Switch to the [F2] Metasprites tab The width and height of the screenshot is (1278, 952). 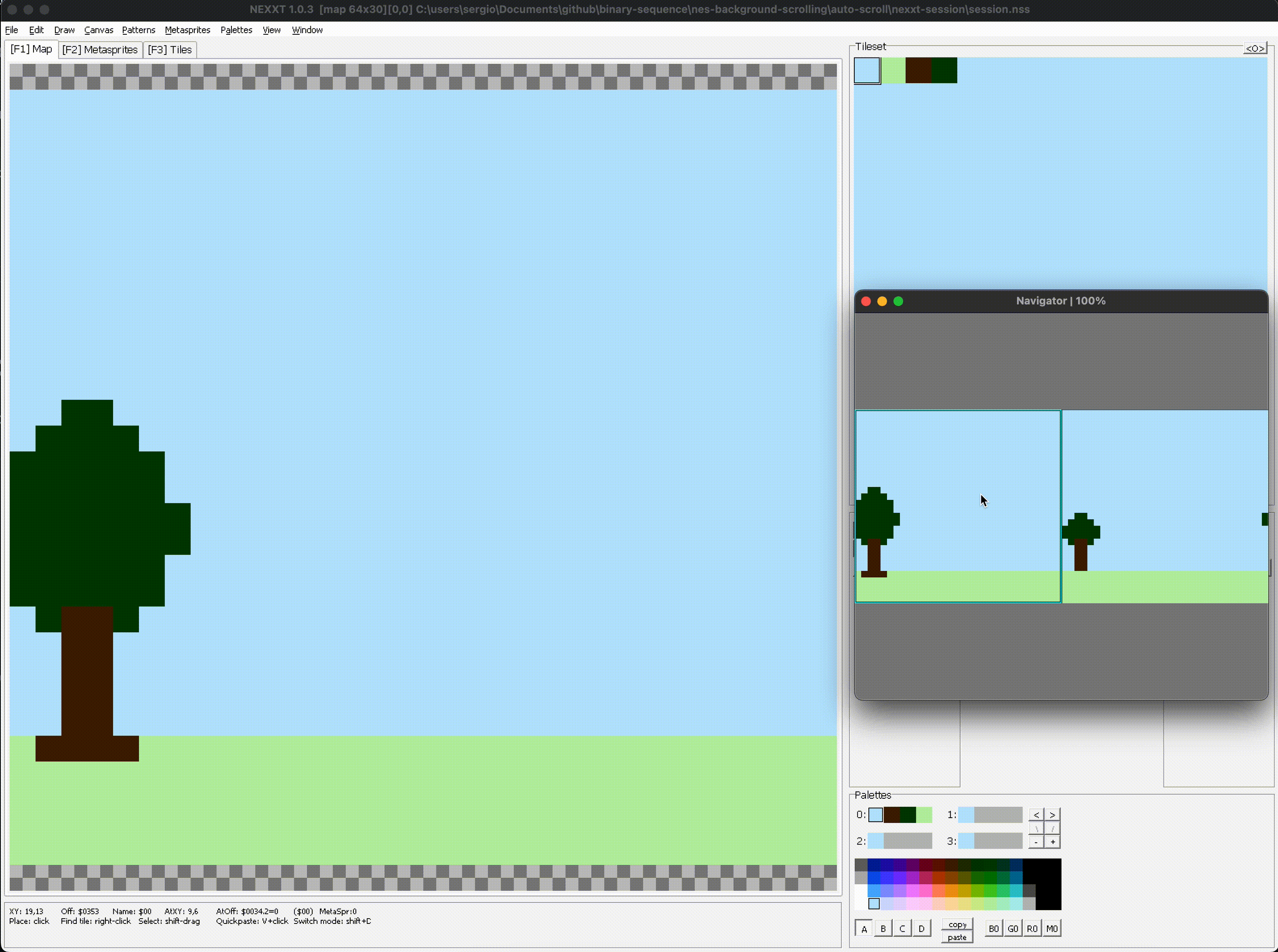coord(100,50)
